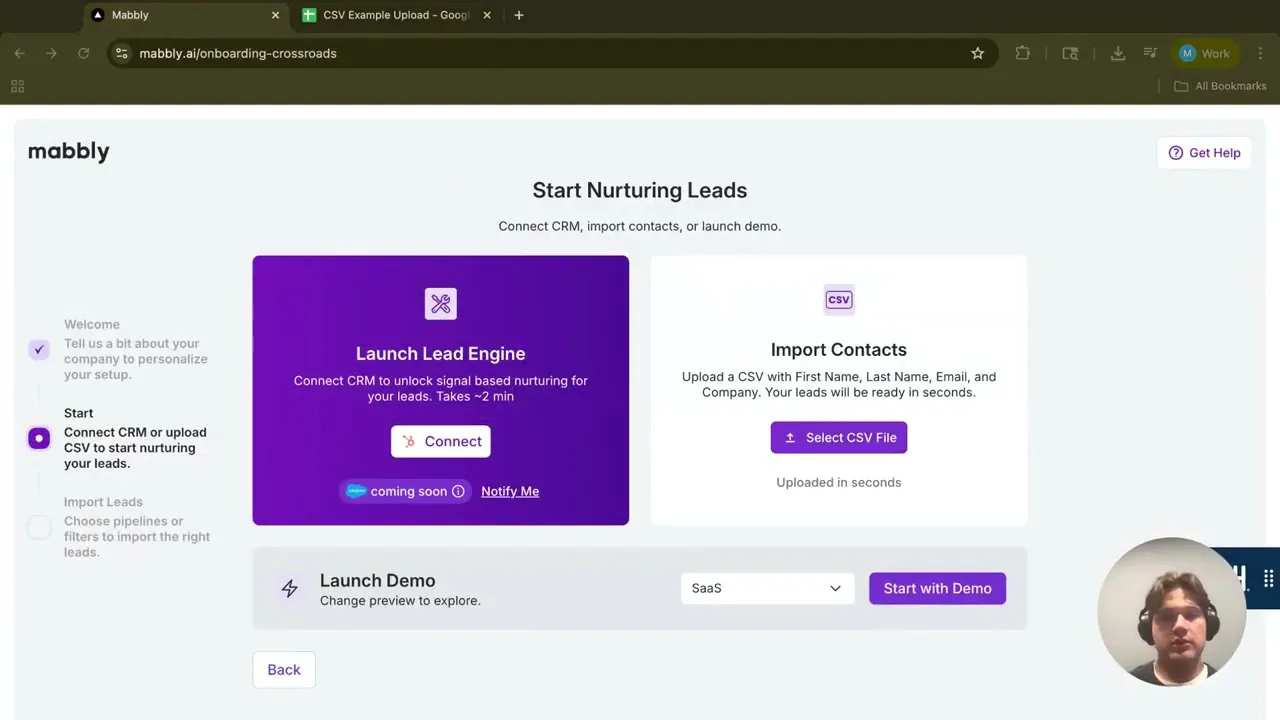This screenshot has height=720, width=1280.
Task: Open a new browser tab
Action: [x=518, y=15]
